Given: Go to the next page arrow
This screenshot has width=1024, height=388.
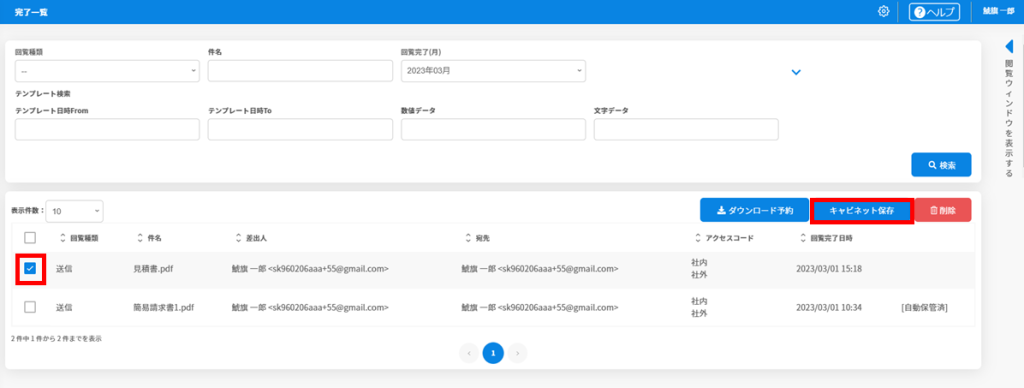Looking at the screenshot, I should (517, 353).
